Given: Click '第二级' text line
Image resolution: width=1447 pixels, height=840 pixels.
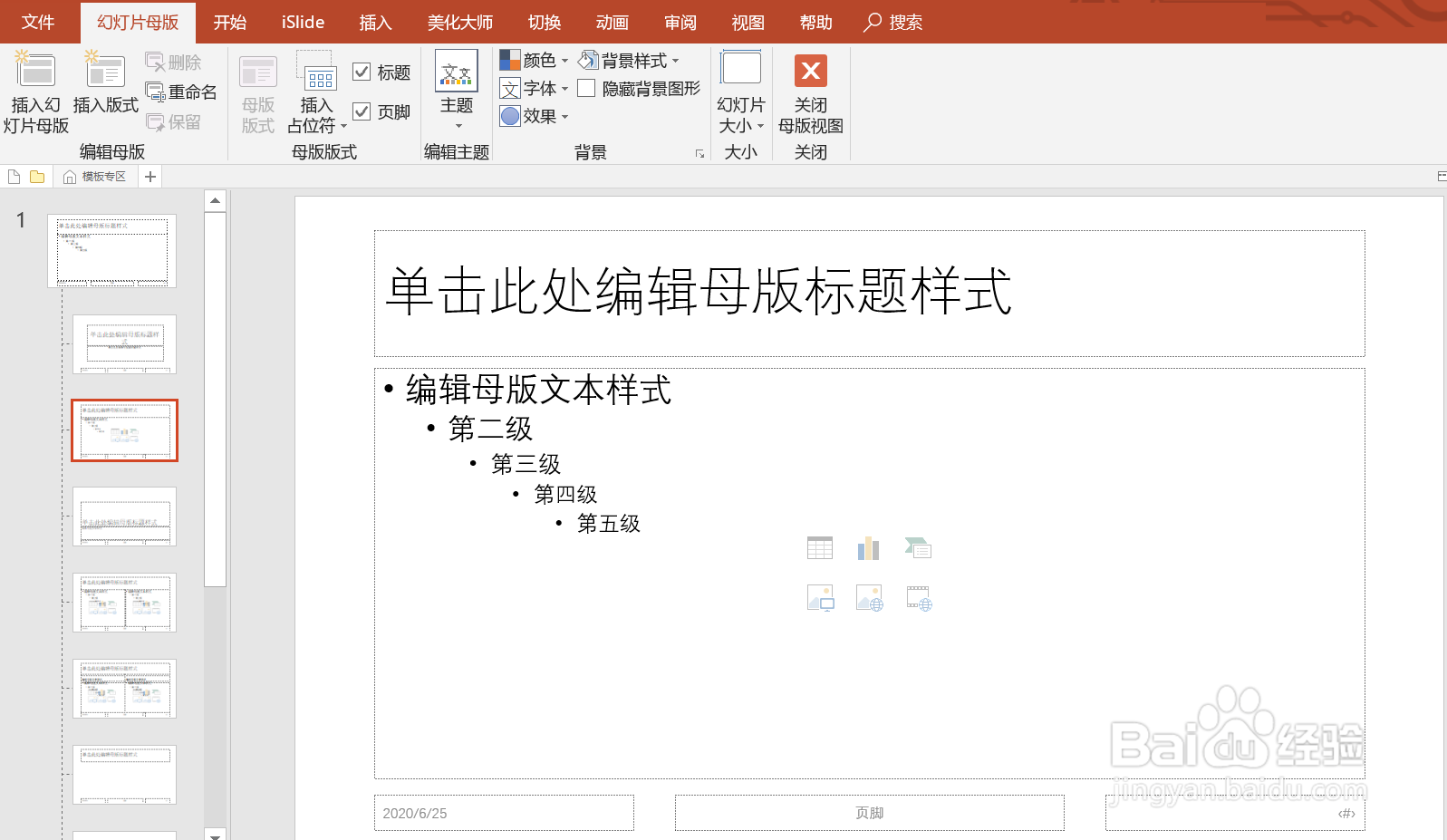Looking at the screenshot, I should (x=490, y=429).
